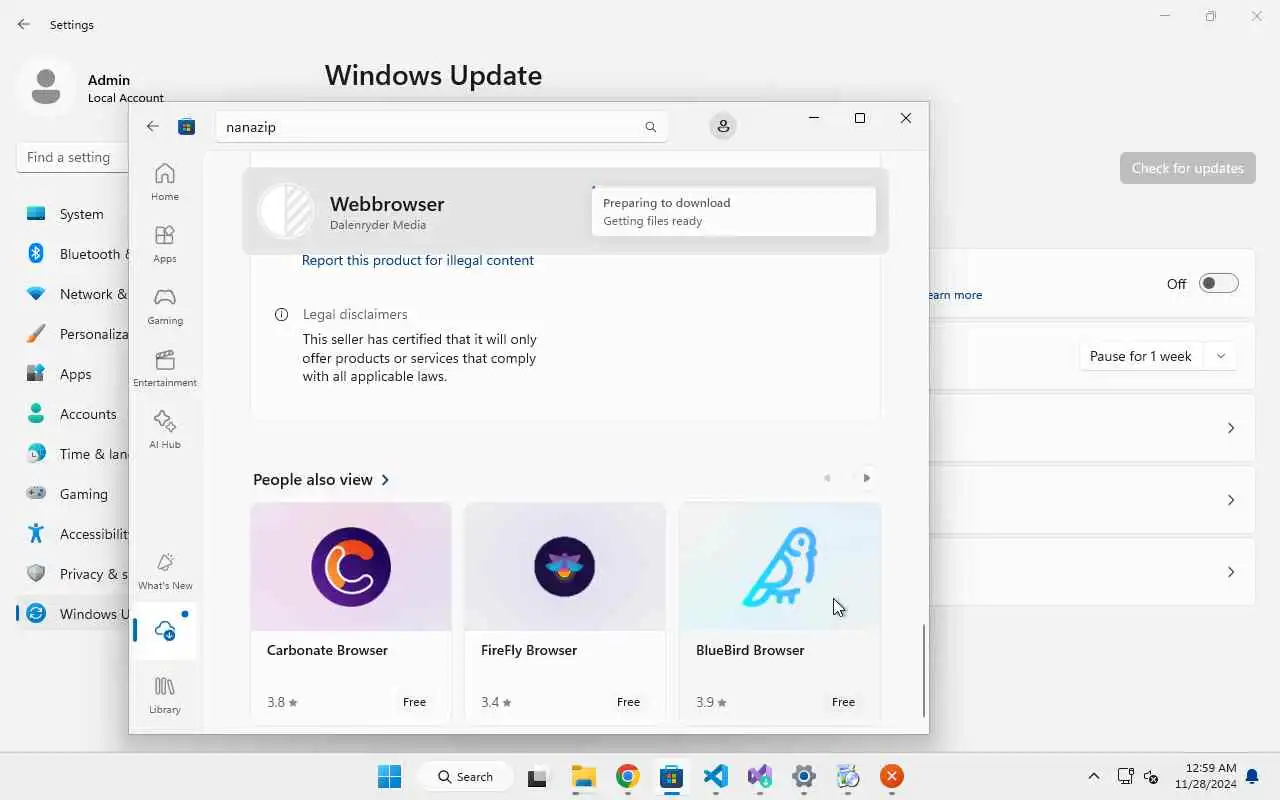Click Legal disclaimers info icon
1280x800 pixels.
(x=282, y=314)
